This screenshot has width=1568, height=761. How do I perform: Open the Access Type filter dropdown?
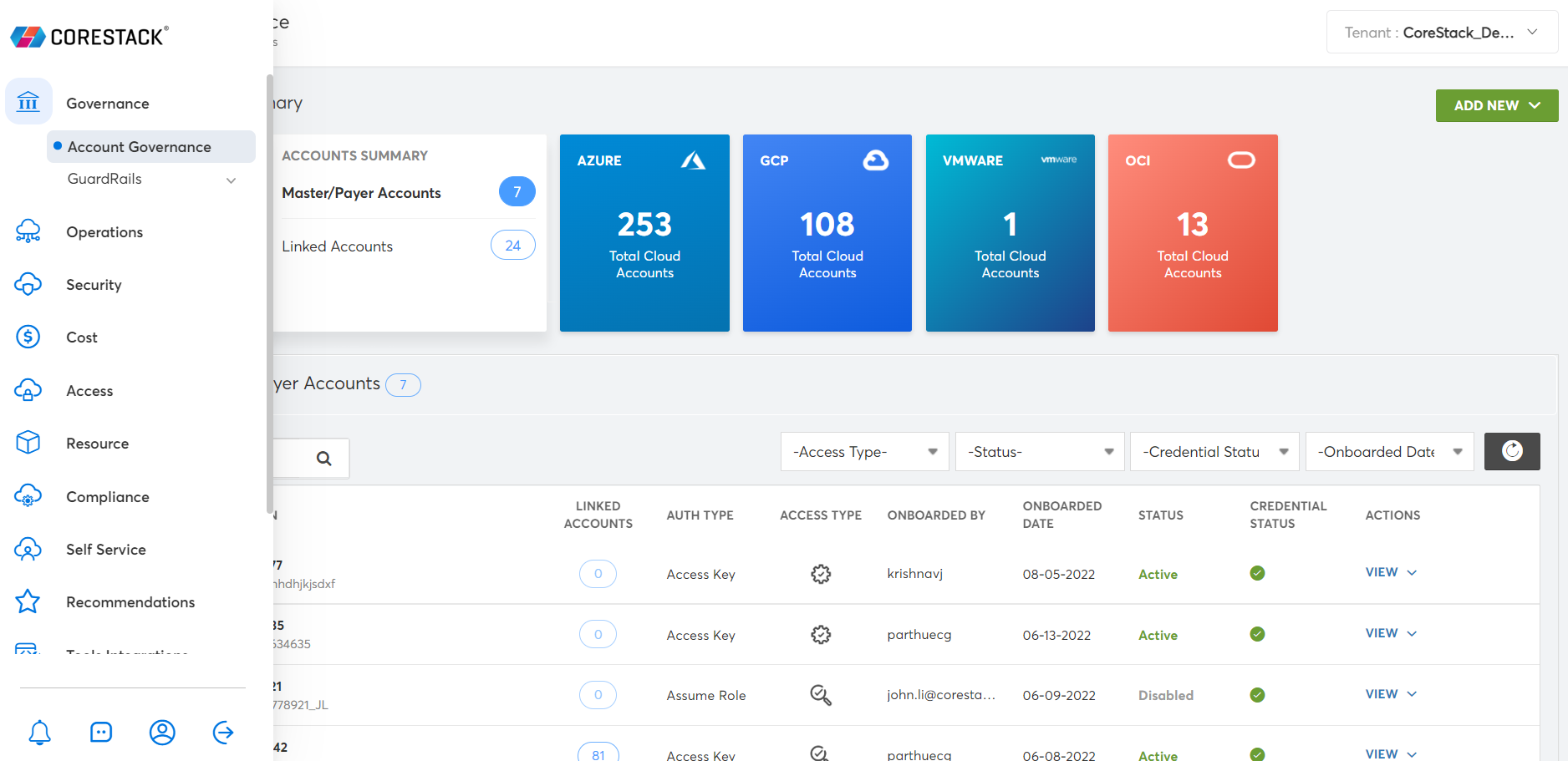[x=865, y=451]
